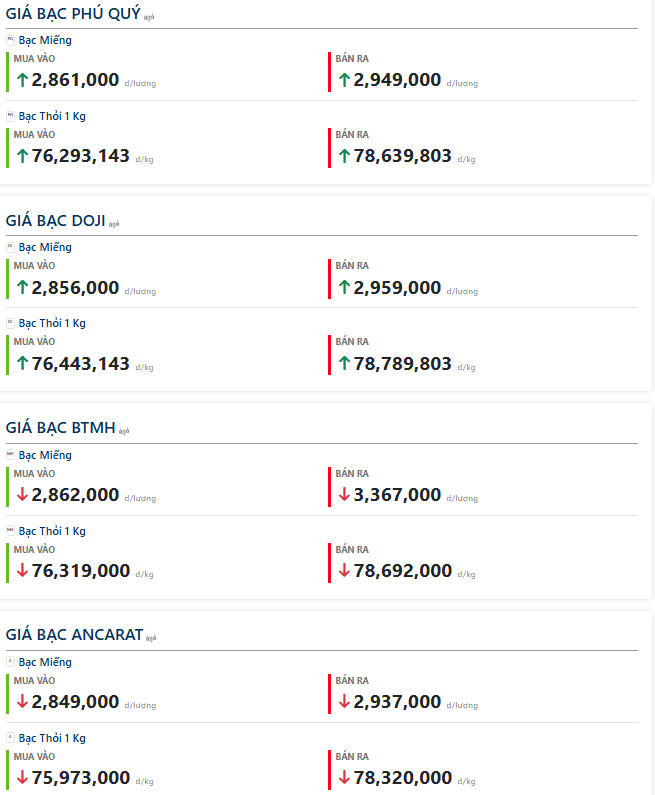Click the green up arrow before 78,789,803
Image resolution: width=655 pixels, height=795 pixels.
344,364
